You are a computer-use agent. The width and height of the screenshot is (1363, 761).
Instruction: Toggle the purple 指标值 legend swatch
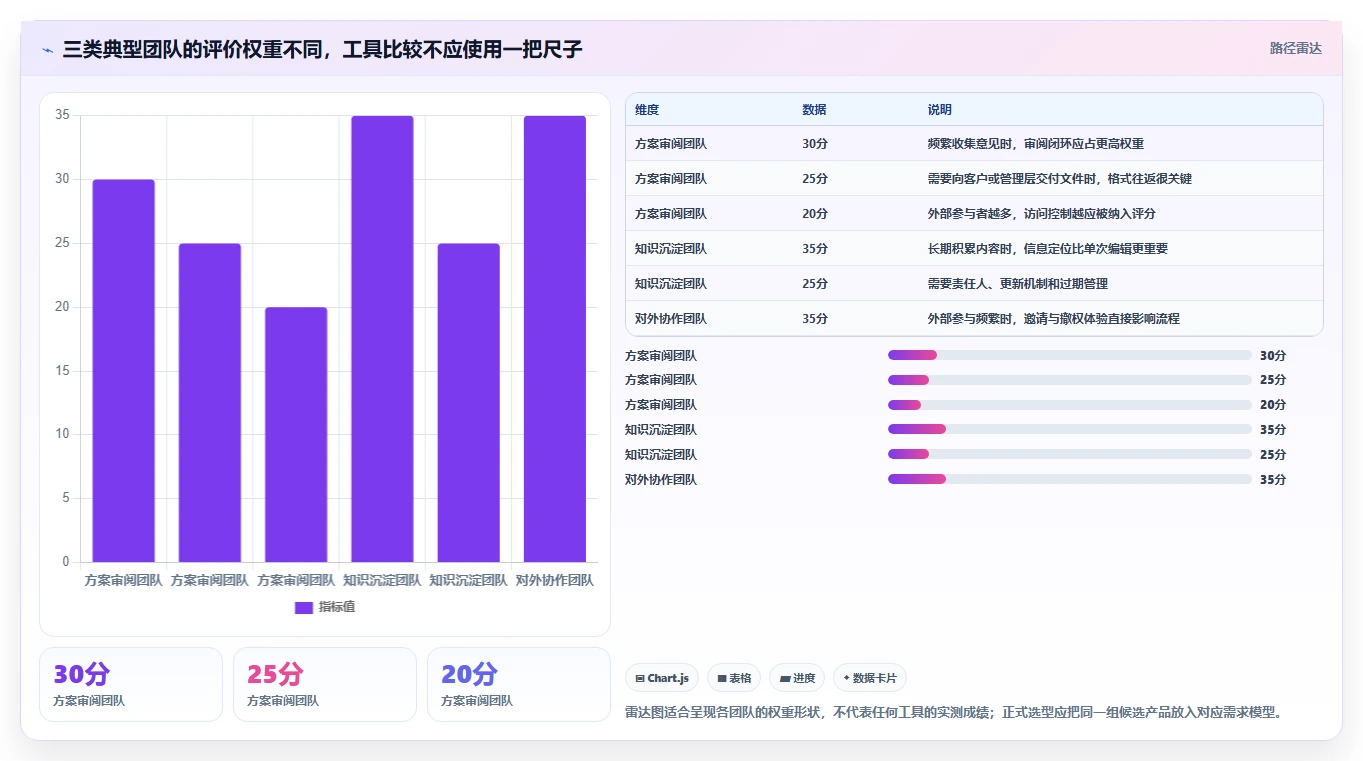coord(304,607)
